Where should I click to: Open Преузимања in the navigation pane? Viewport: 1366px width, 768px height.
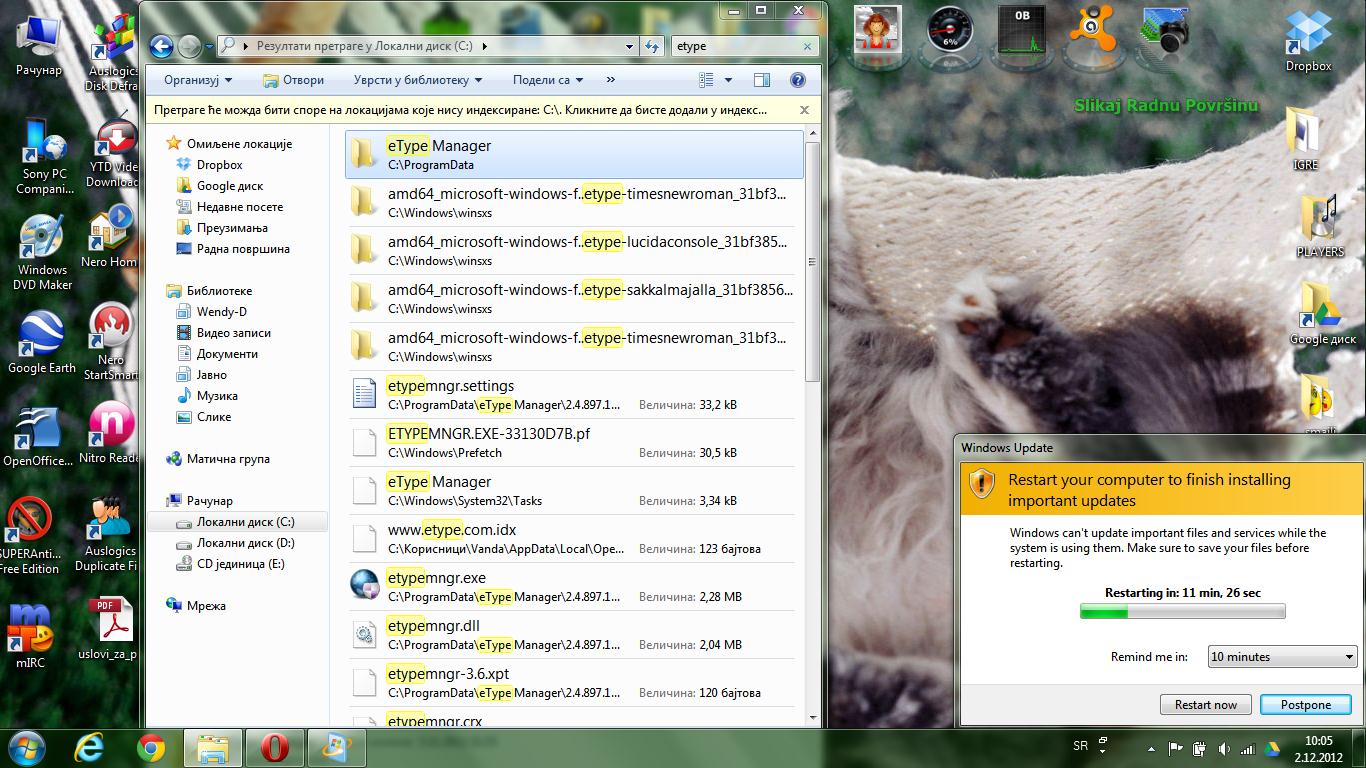click(232, 228)
